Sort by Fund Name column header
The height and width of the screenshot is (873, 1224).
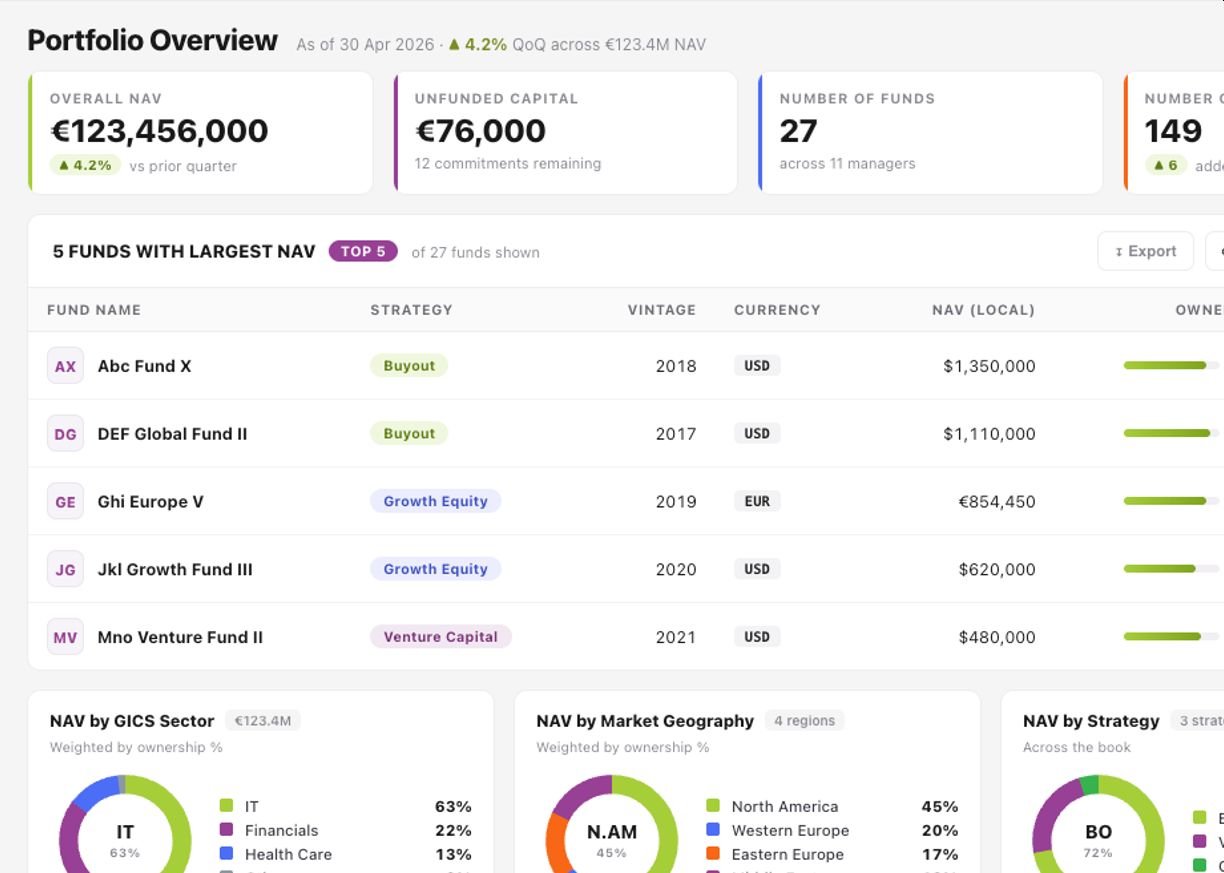point(94,310)
